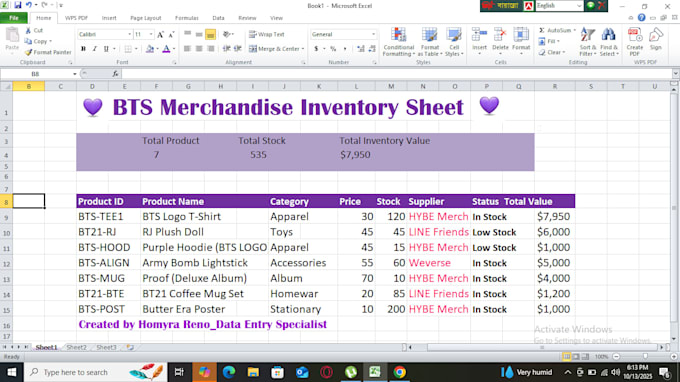Open the Sort & Filter dropdown
680x382 pixels.
click(588, 42)
